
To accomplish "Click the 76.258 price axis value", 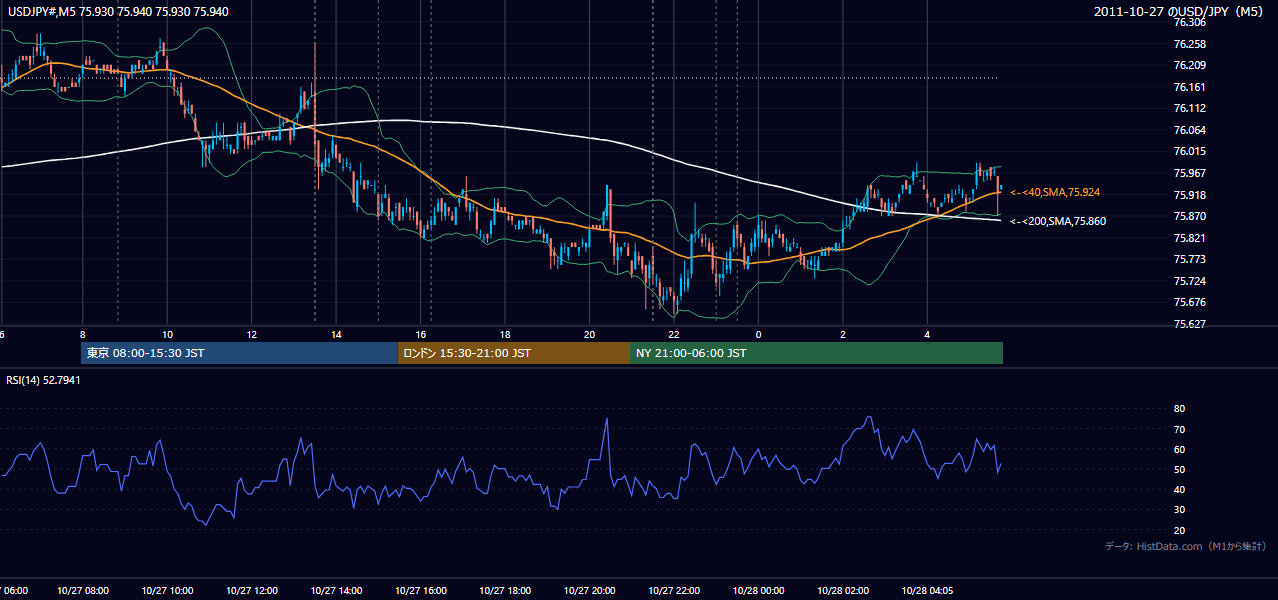I will 1189,44.
